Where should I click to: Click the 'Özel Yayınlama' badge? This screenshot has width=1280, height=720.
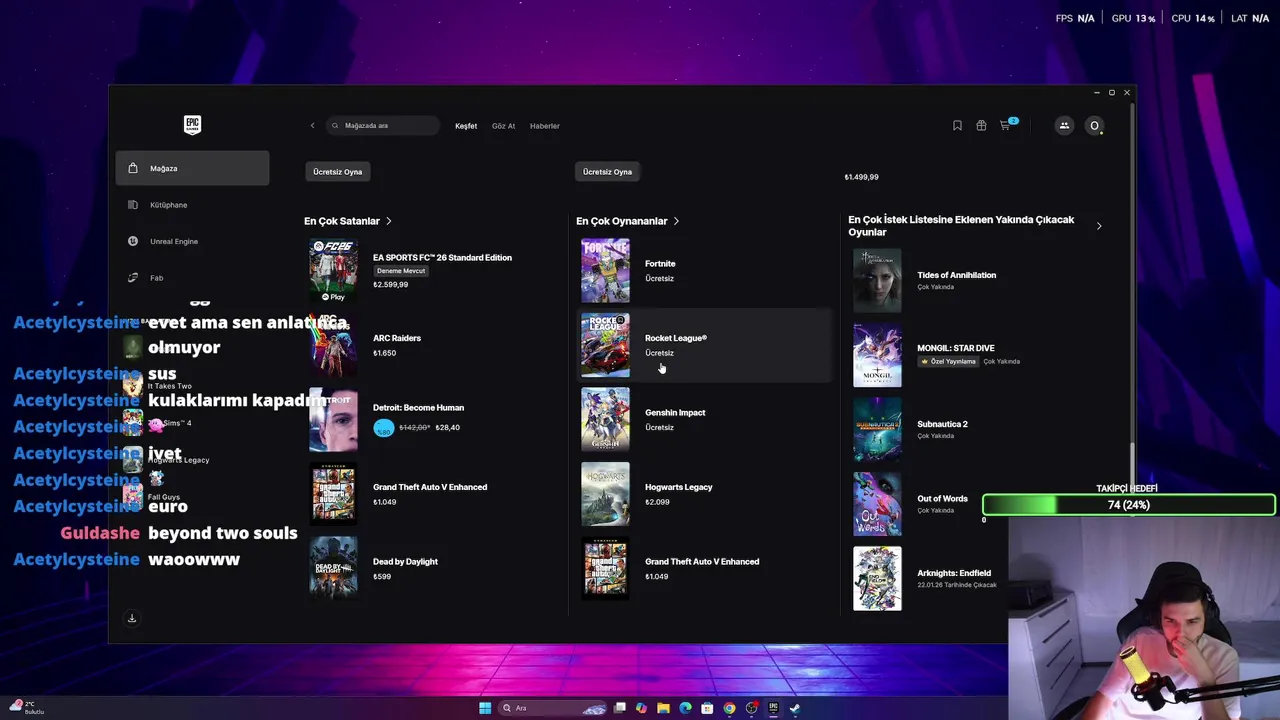pos(948,362)
